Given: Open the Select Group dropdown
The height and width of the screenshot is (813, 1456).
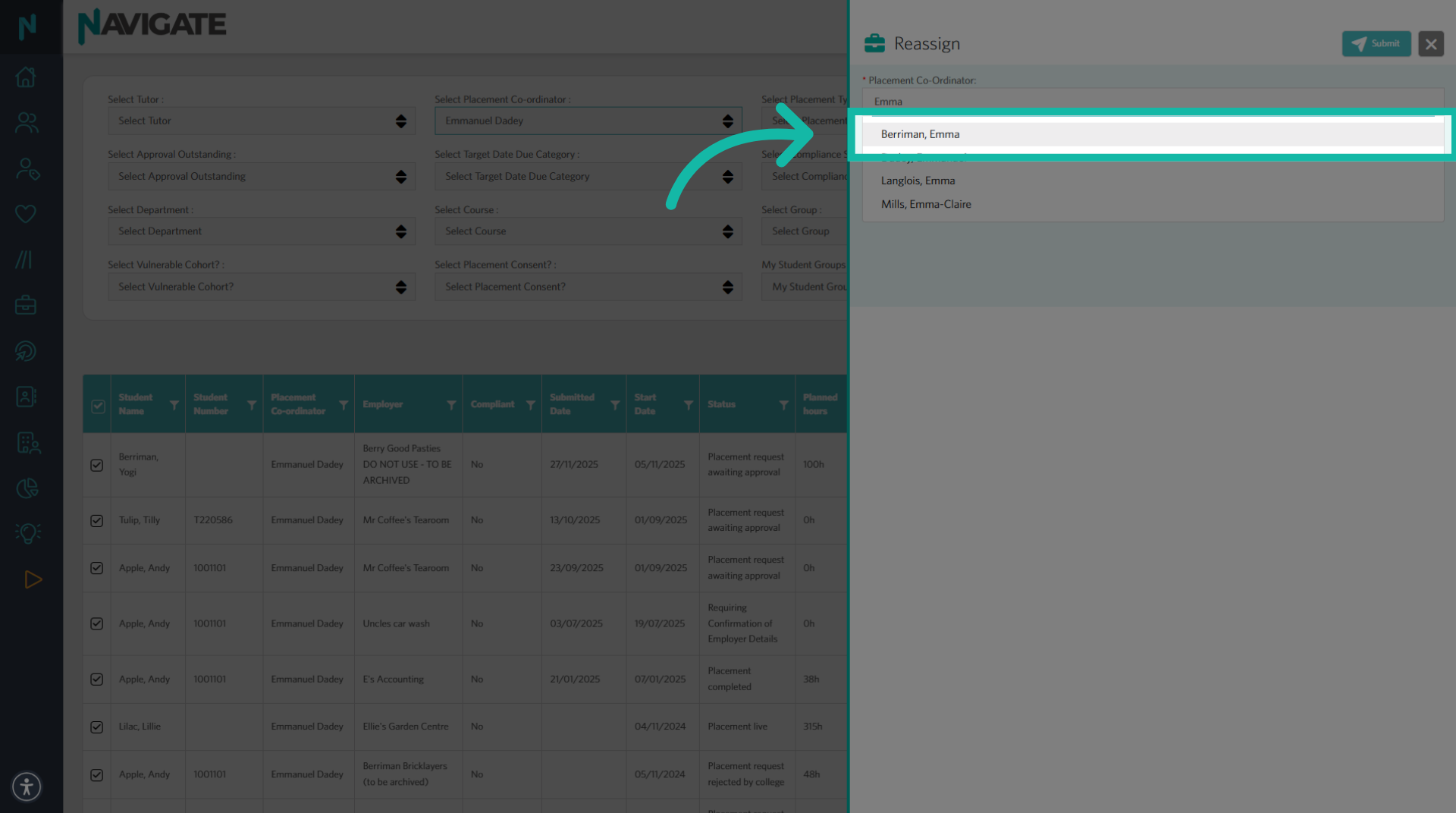Looking at the screenshot, I should tap(805, 231).
